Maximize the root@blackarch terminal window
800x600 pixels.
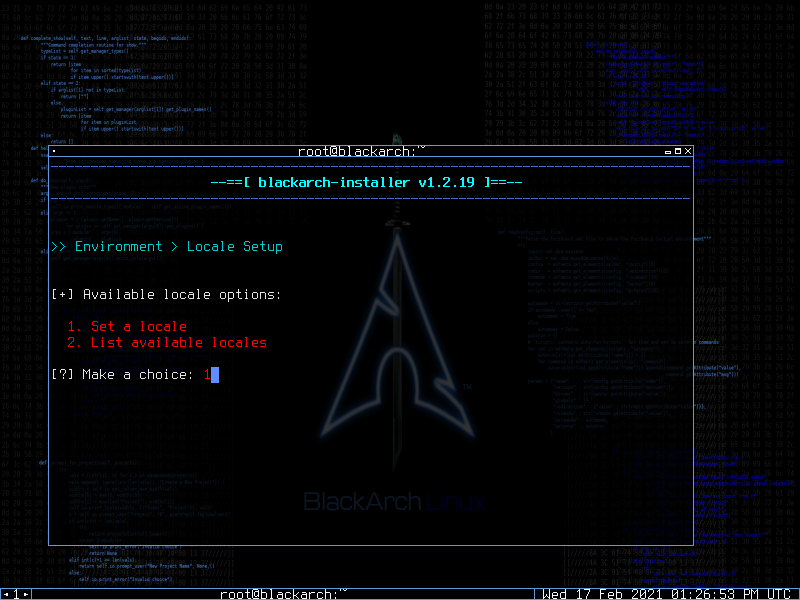pyautogui.click(x=678, y=151)
